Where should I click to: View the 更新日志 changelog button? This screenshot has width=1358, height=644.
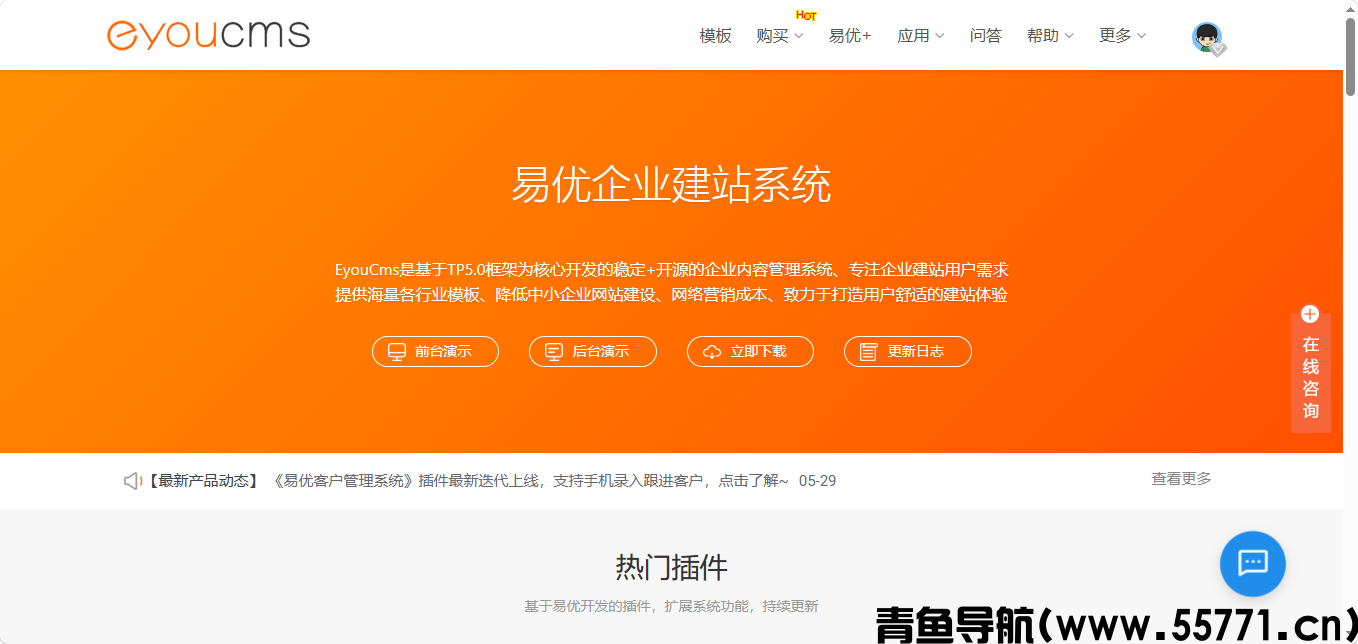908,352
